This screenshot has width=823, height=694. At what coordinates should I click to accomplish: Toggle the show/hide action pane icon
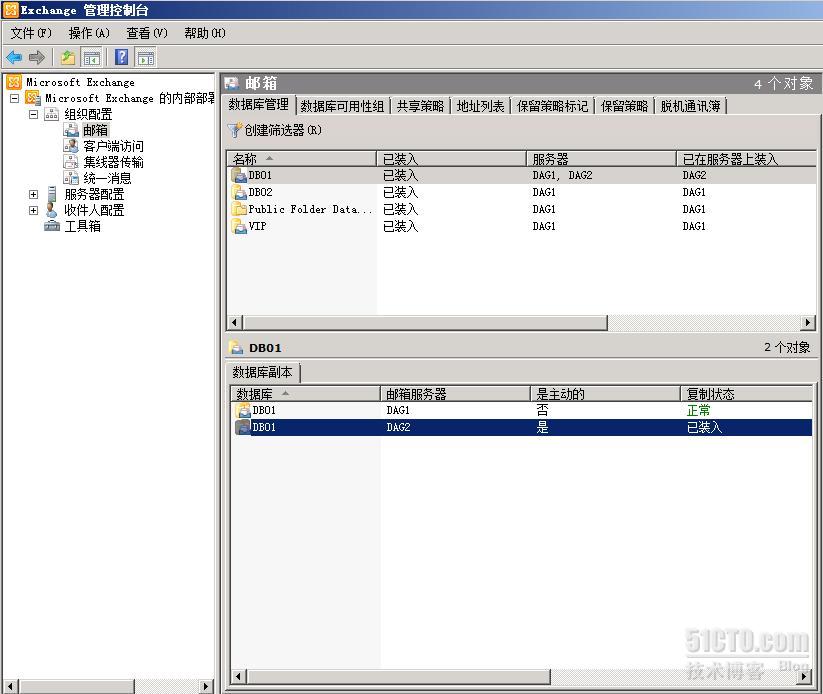click(x=146, y=57)
